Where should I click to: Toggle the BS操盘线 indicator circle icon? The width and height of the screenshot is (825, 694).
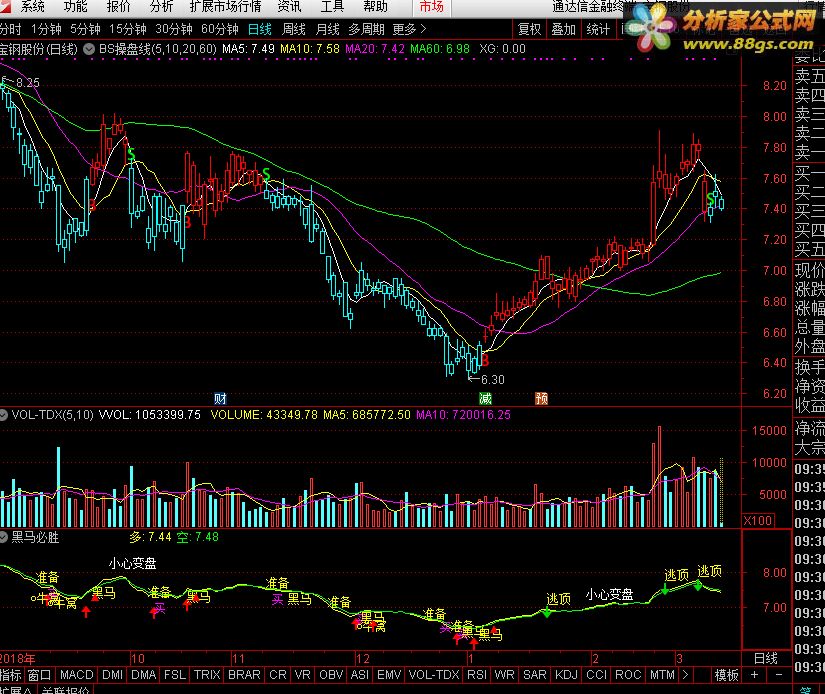[89, 49]
